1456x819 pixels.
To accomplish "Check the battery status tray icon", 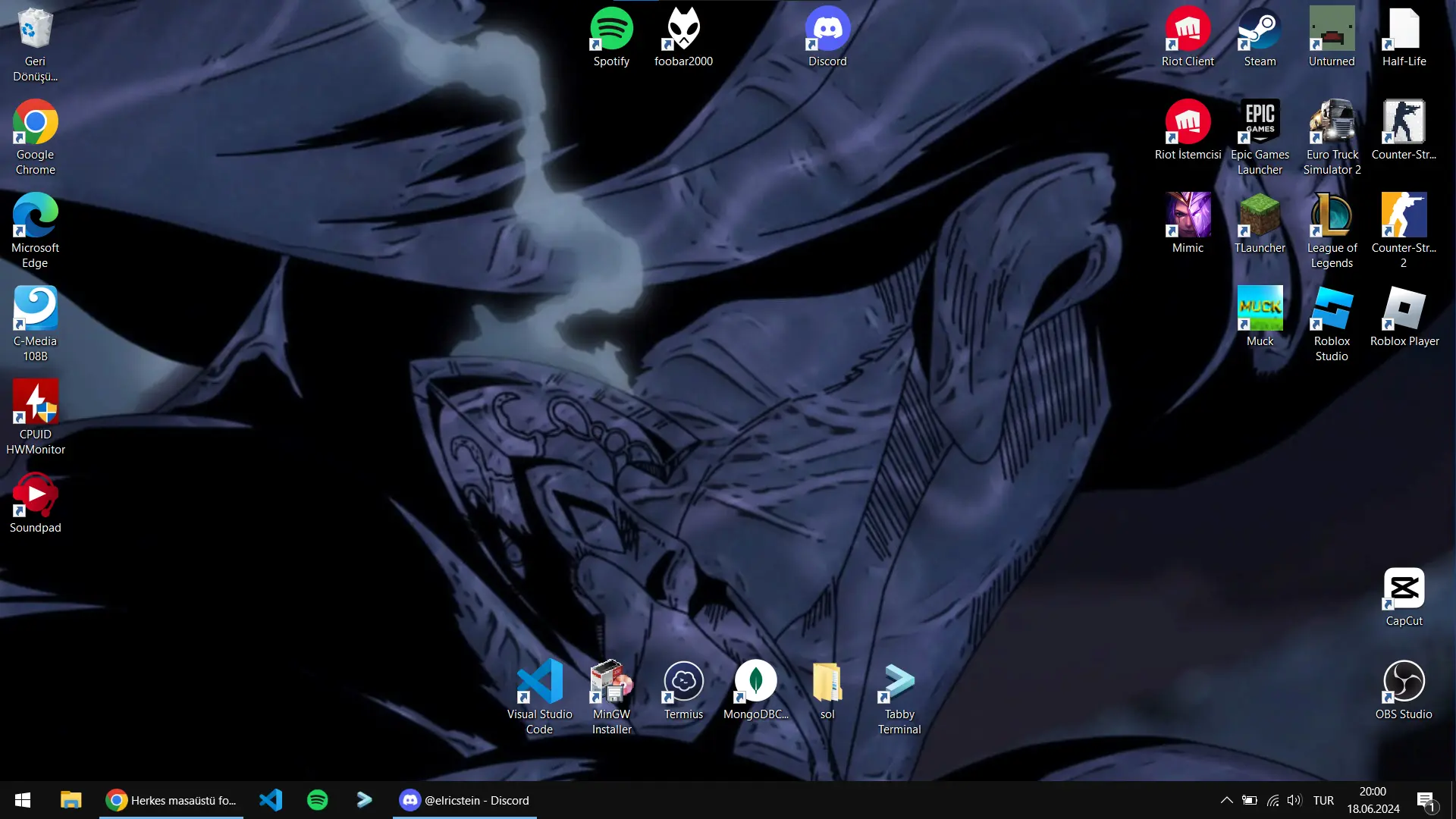I will pos(1250,800).
